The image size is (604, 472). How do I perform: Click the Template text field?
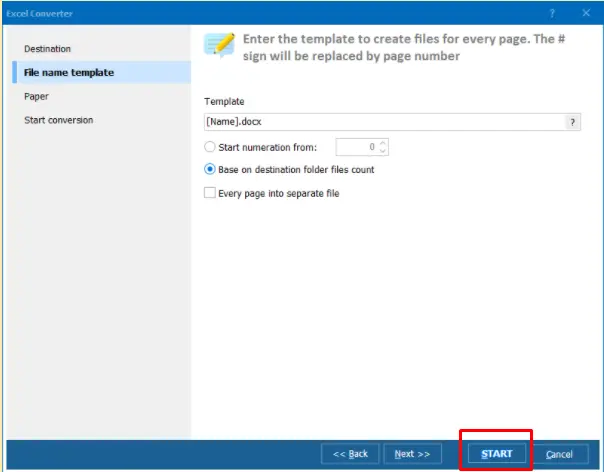pos(384,122)
